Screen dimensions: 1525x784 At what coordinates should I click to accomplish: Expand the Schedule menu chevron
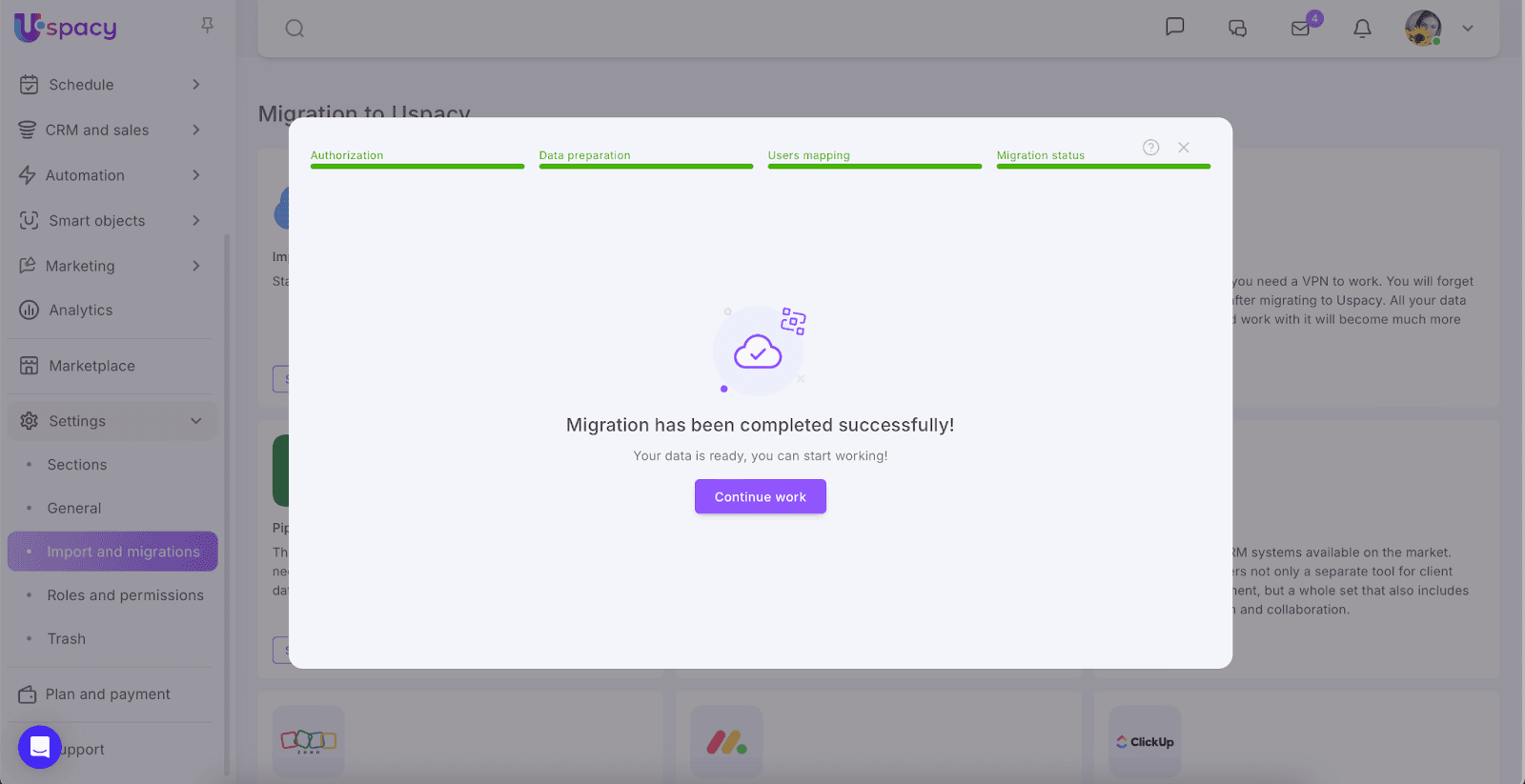point(195,85)
